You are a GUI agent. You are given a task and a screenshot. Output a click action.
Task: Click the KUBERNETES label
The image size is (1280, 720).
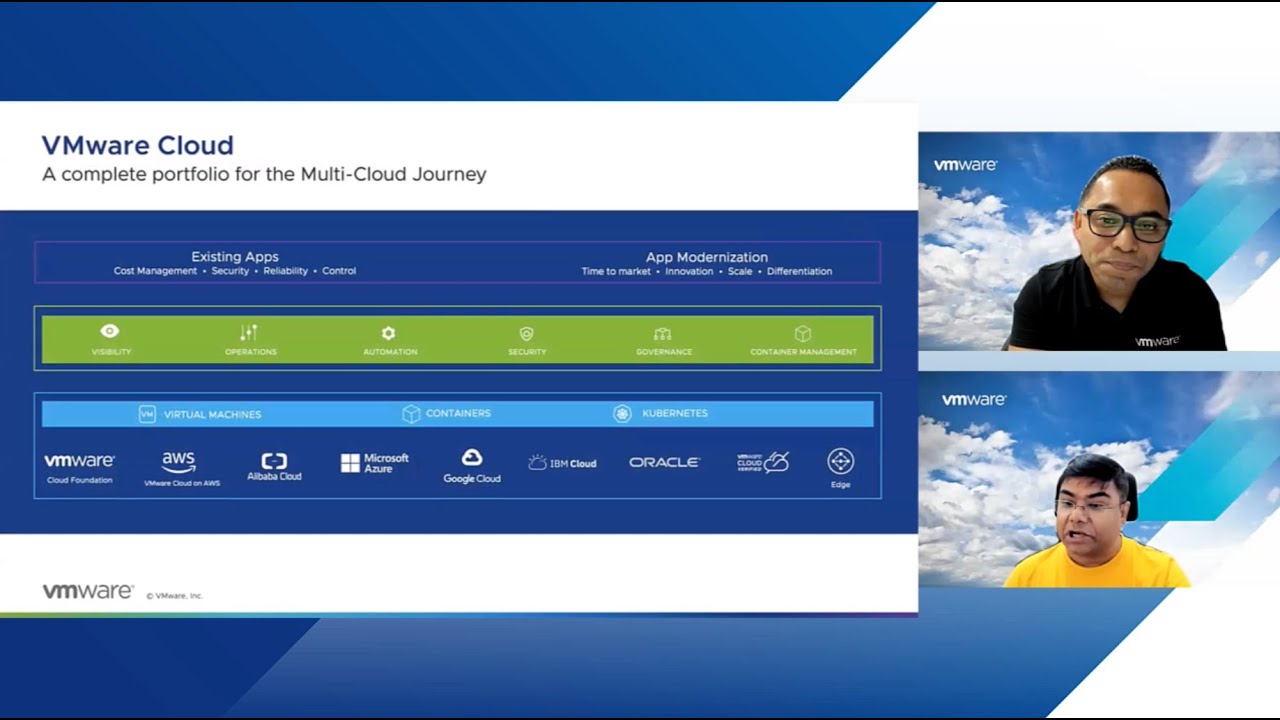pos(674,413)
